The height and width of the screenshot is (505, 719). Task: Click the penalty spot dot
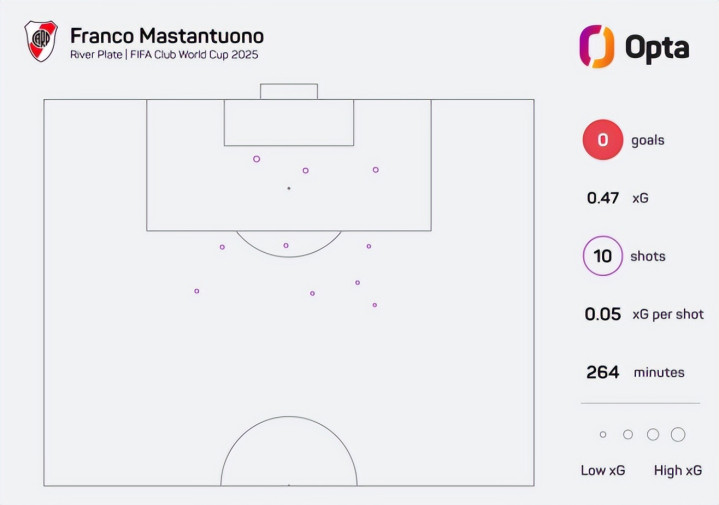coord(289,188)
